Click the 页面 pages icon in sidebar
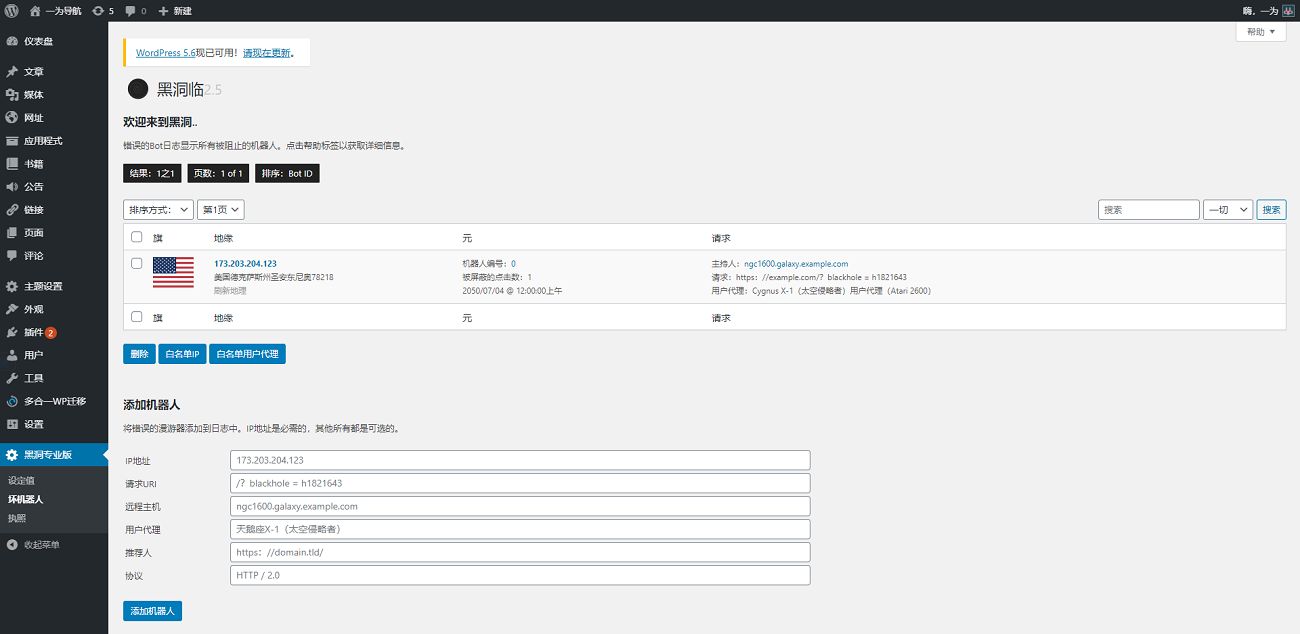This screenshot has height=634, width=1300. [x=12, y=233]
